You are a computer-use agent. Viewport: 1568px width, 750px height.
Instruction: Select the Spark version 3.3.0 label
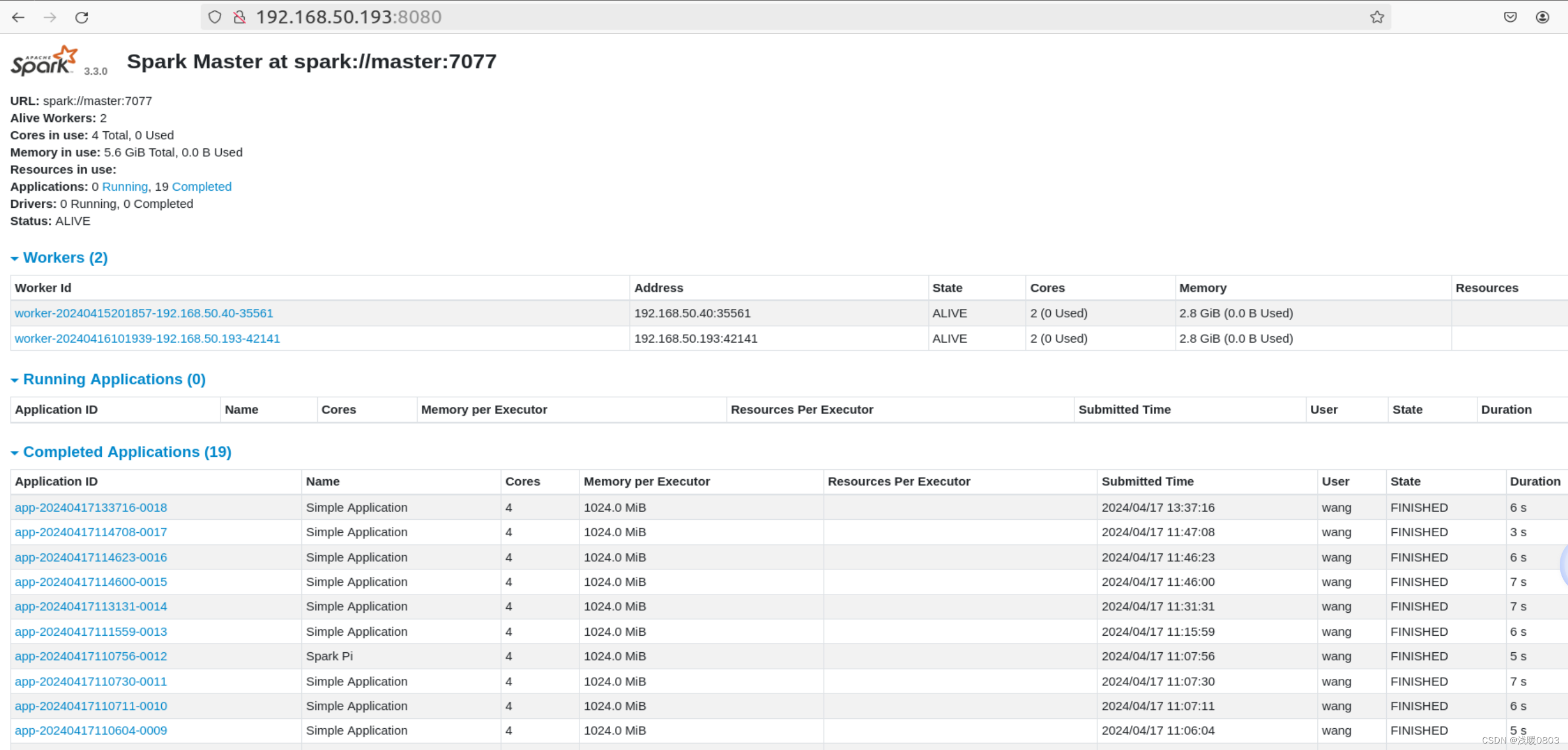point(95,71)
